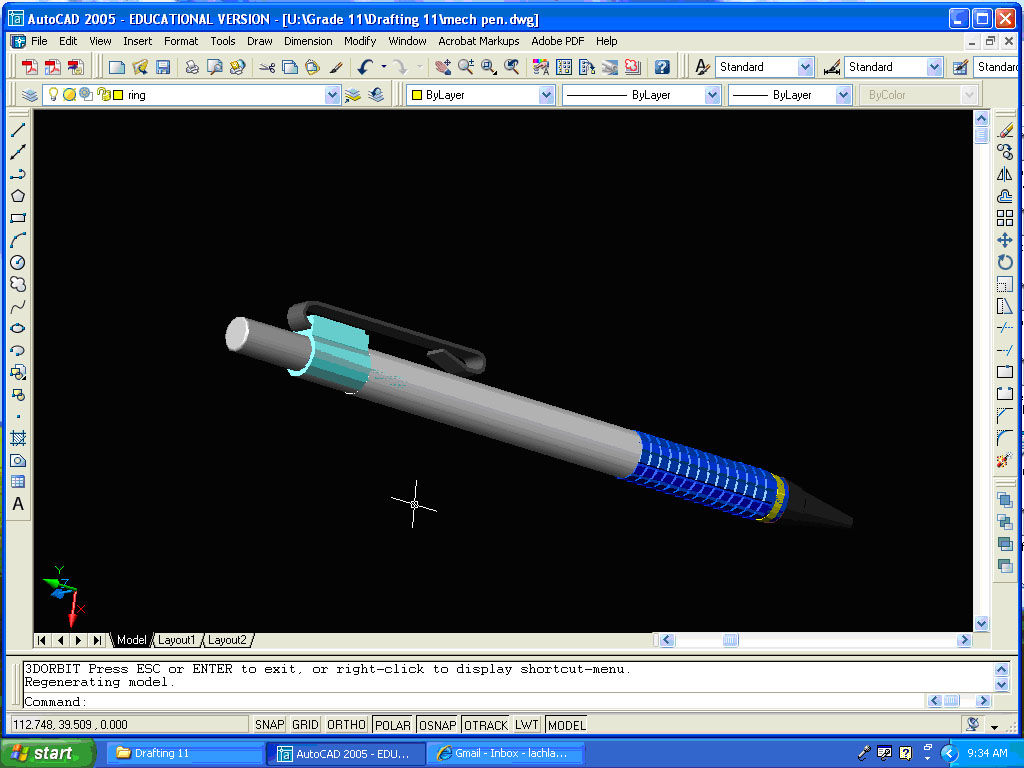Open the Layer Properties Manager
Viewport: 1024px width, 768px height.
[x=30, y=95]
